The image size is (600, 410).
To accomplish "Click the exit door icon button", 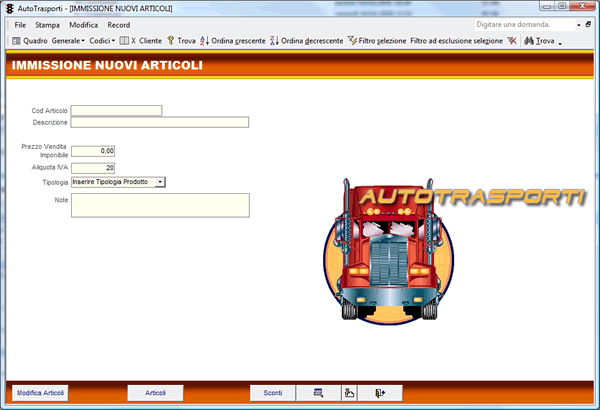I will click(x=380, y=393).
